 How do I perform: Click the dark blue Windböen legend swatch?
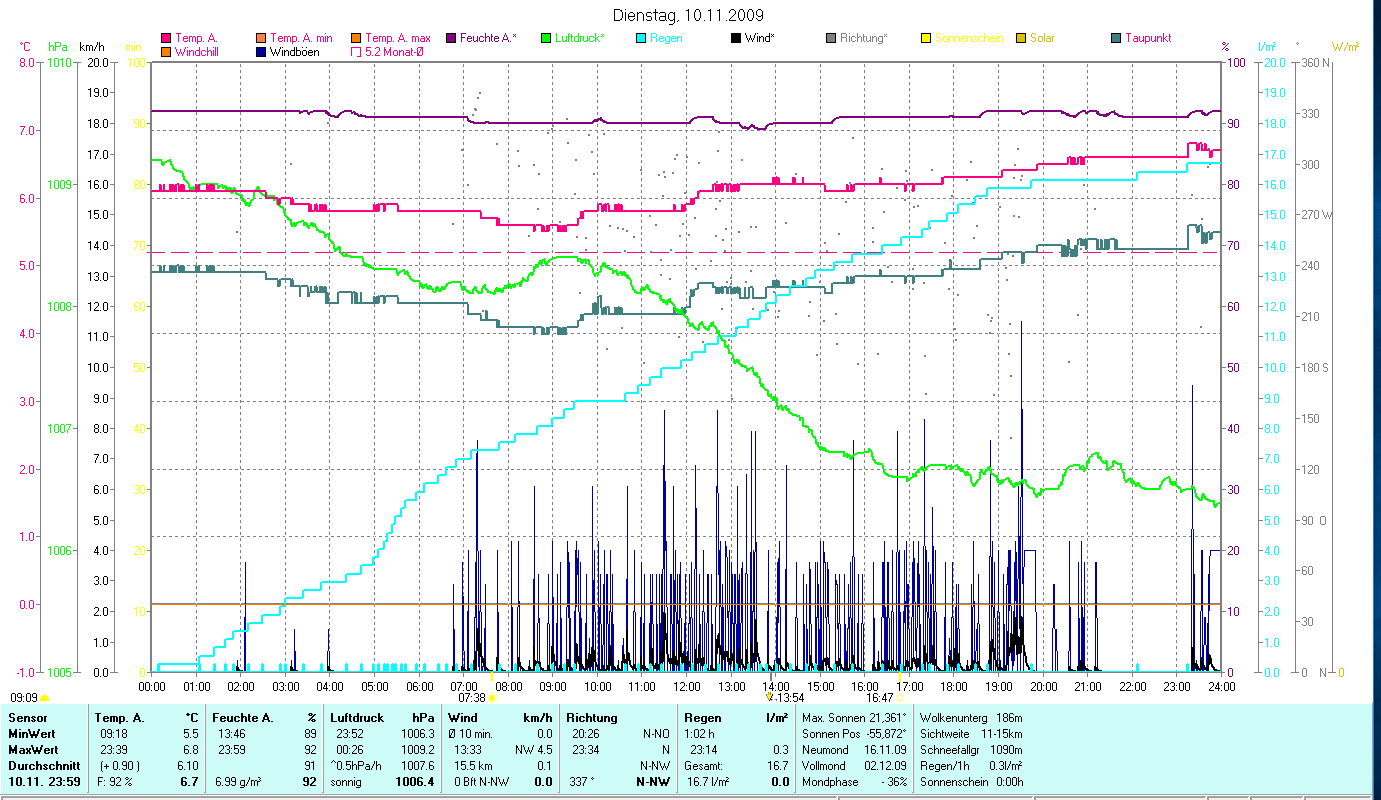(262, 51)
